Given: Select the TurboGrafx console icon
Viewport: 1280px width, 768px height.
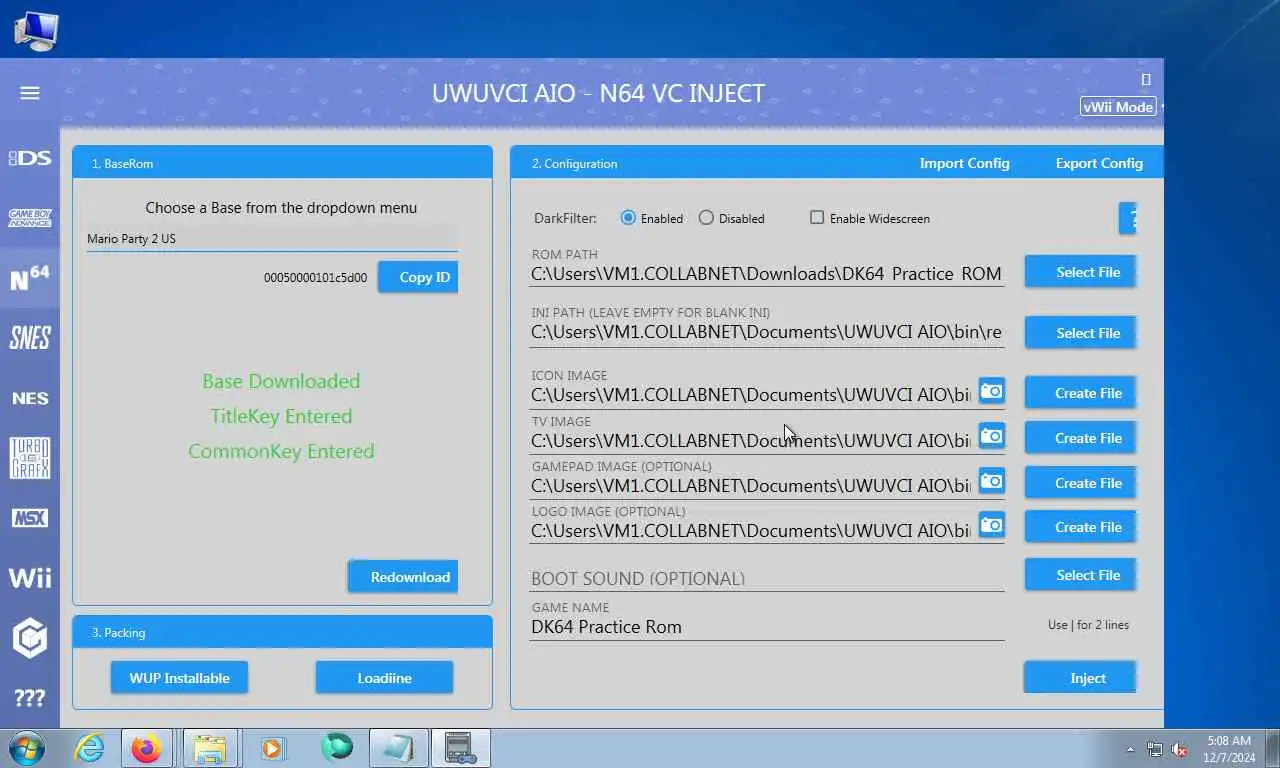Looking at the screenshot, I should pos(30,458).
